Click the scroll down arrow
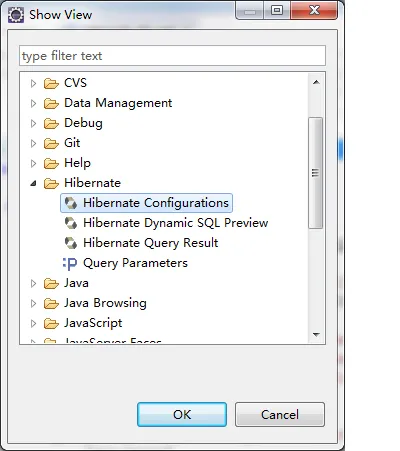This screenshot has height=451, width=400. tap(316, 334)
